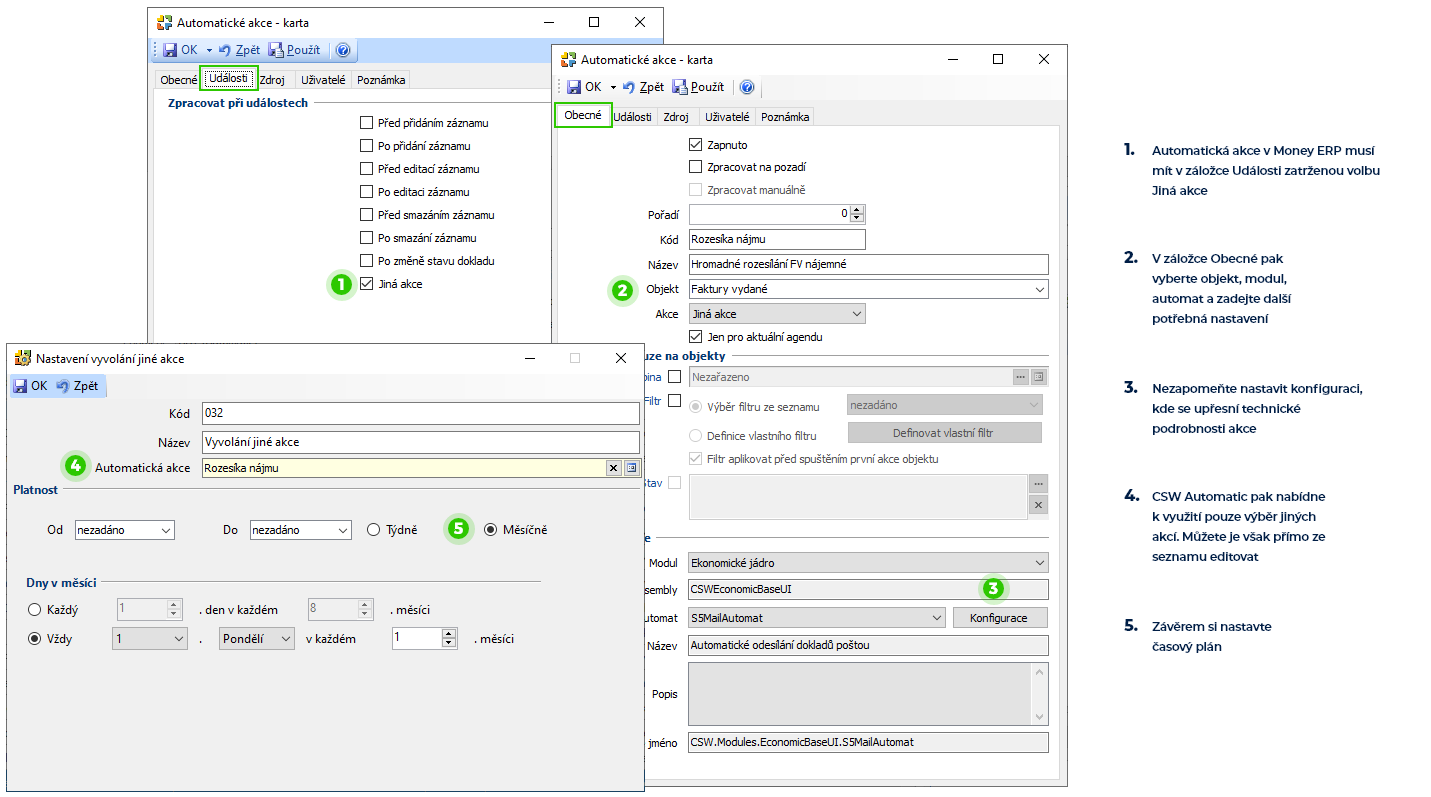Open help icon in back Automatické akce karta

point(343,50)
